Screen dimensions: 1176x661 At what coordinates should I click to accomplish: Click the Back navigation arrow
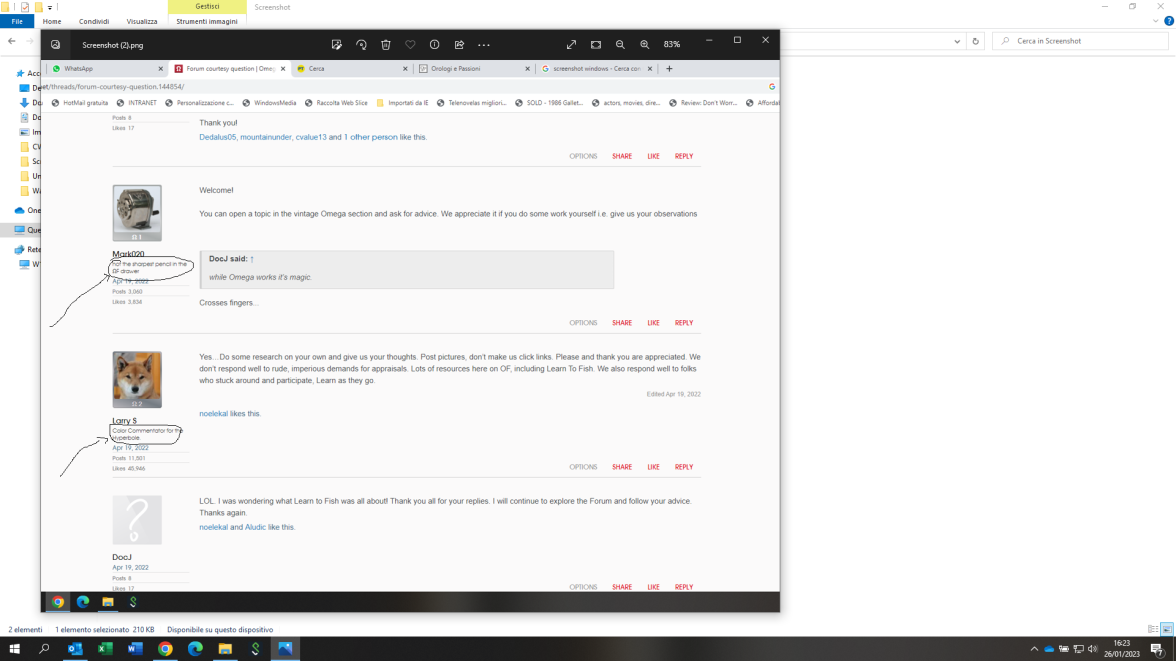tap(10, 41)
